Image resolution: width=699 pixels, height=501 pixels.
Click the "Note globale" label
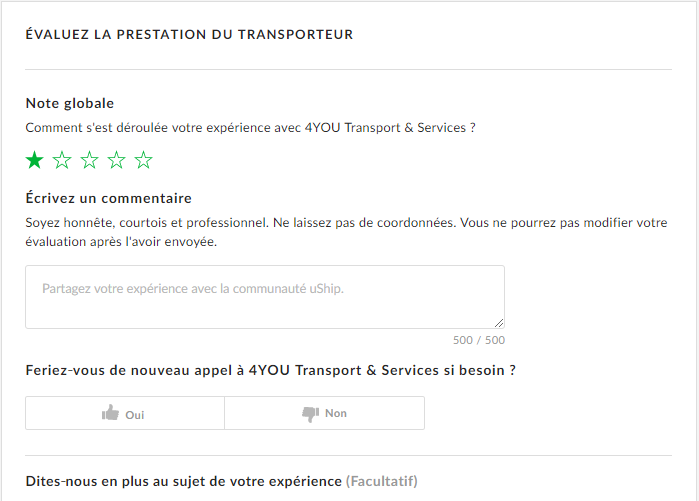point(70,103)
